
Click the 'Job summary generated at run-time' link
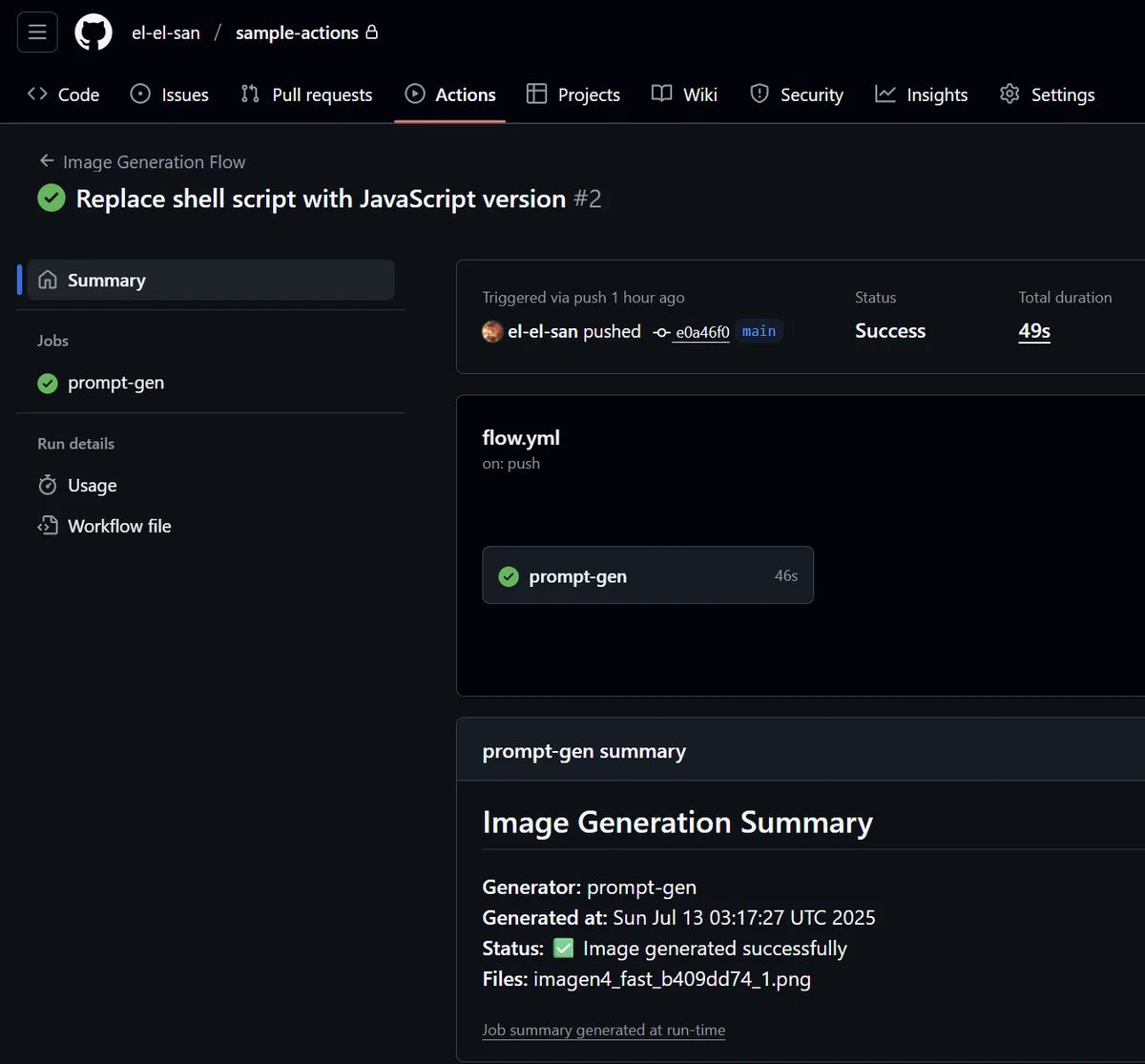(604, 1030)
